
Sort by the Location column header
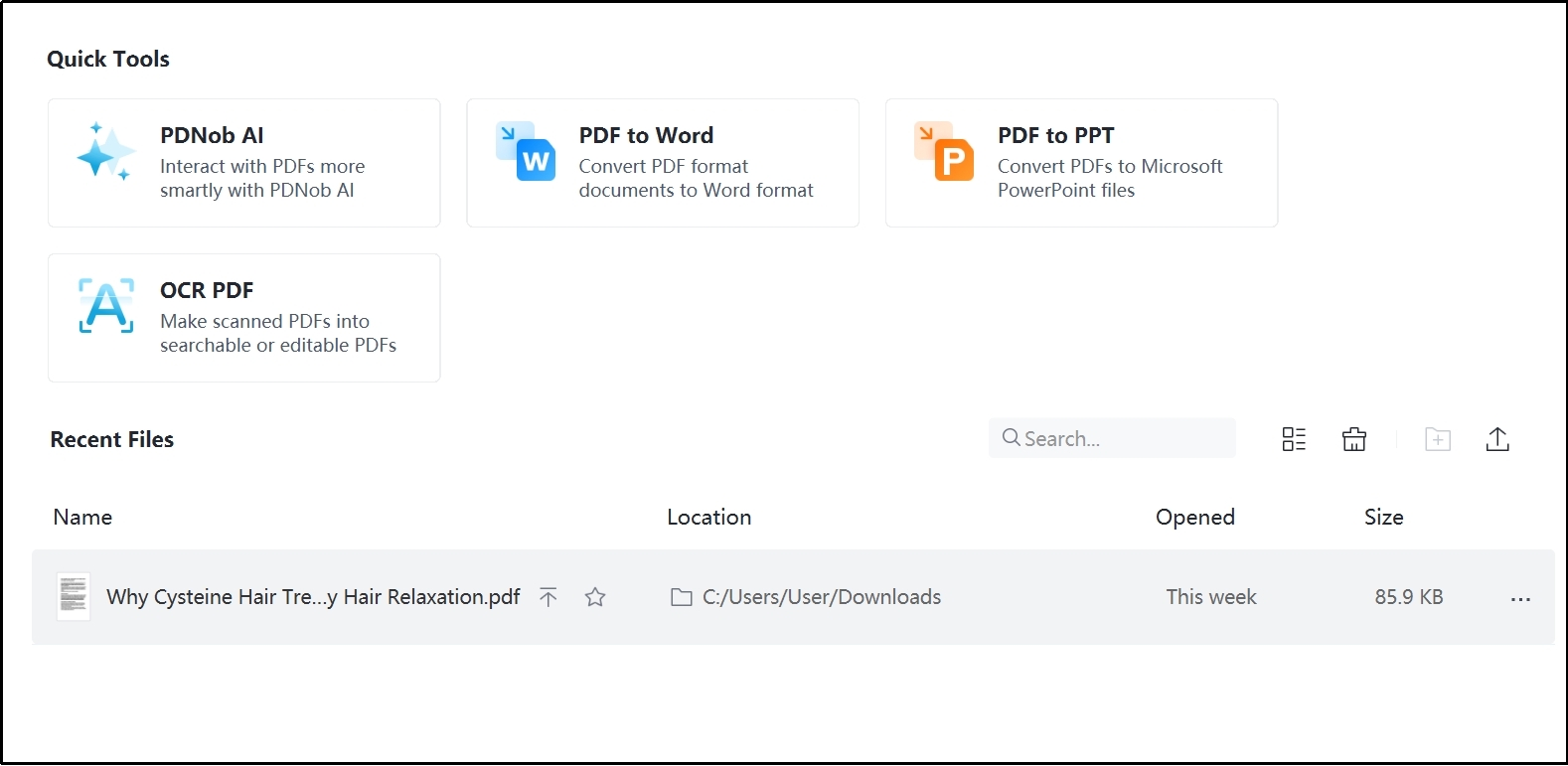708,517
